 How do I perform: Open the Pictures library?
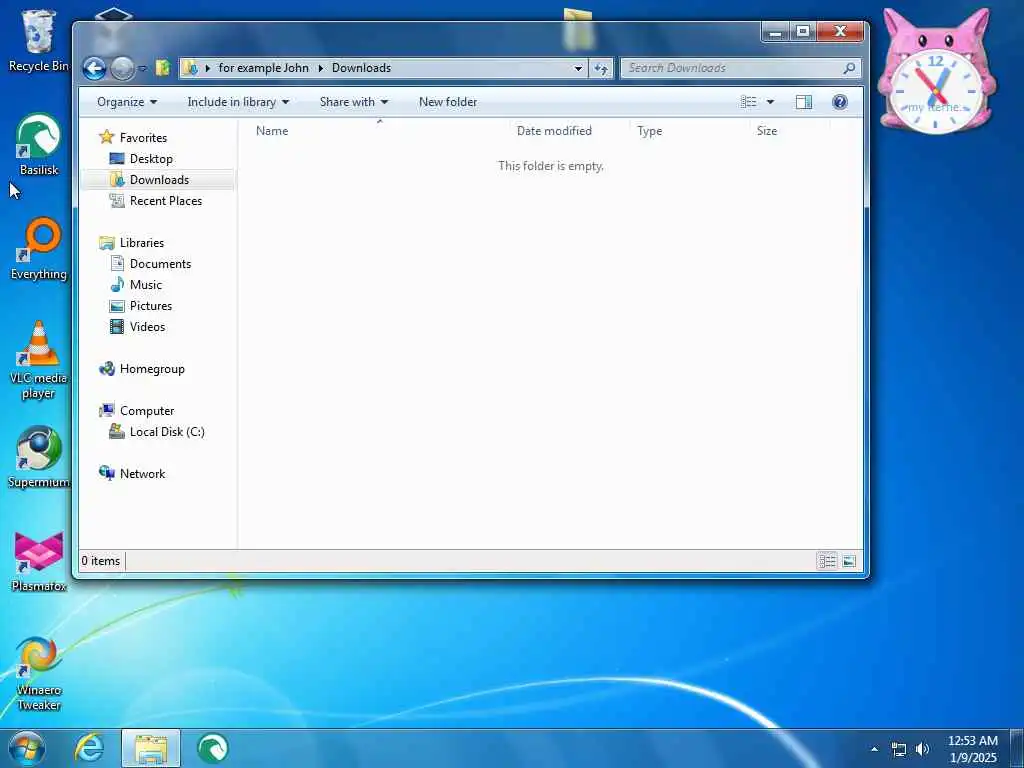tap(141, 306)
